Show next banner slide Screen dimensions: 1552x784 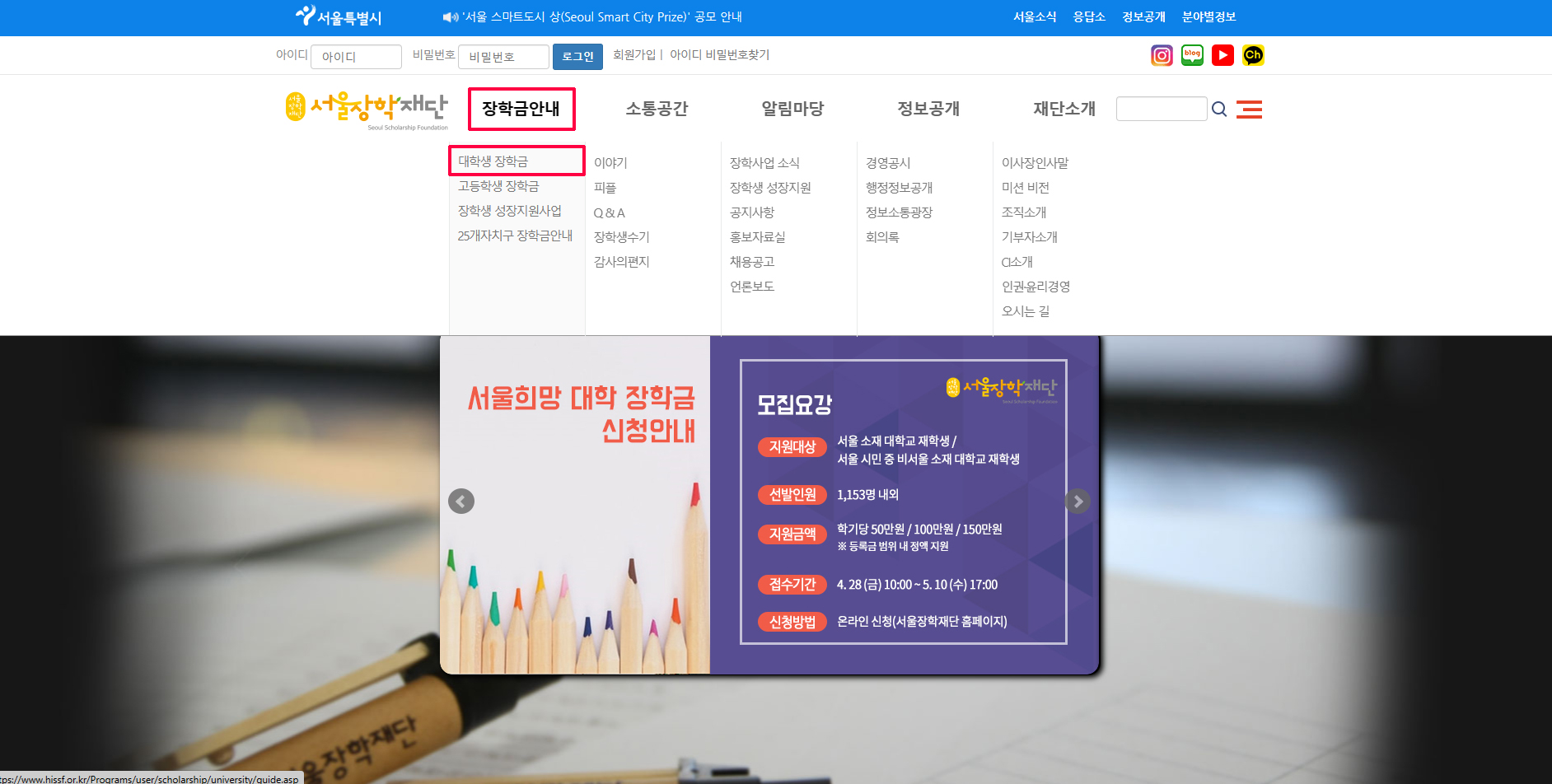click(1077, 501)
